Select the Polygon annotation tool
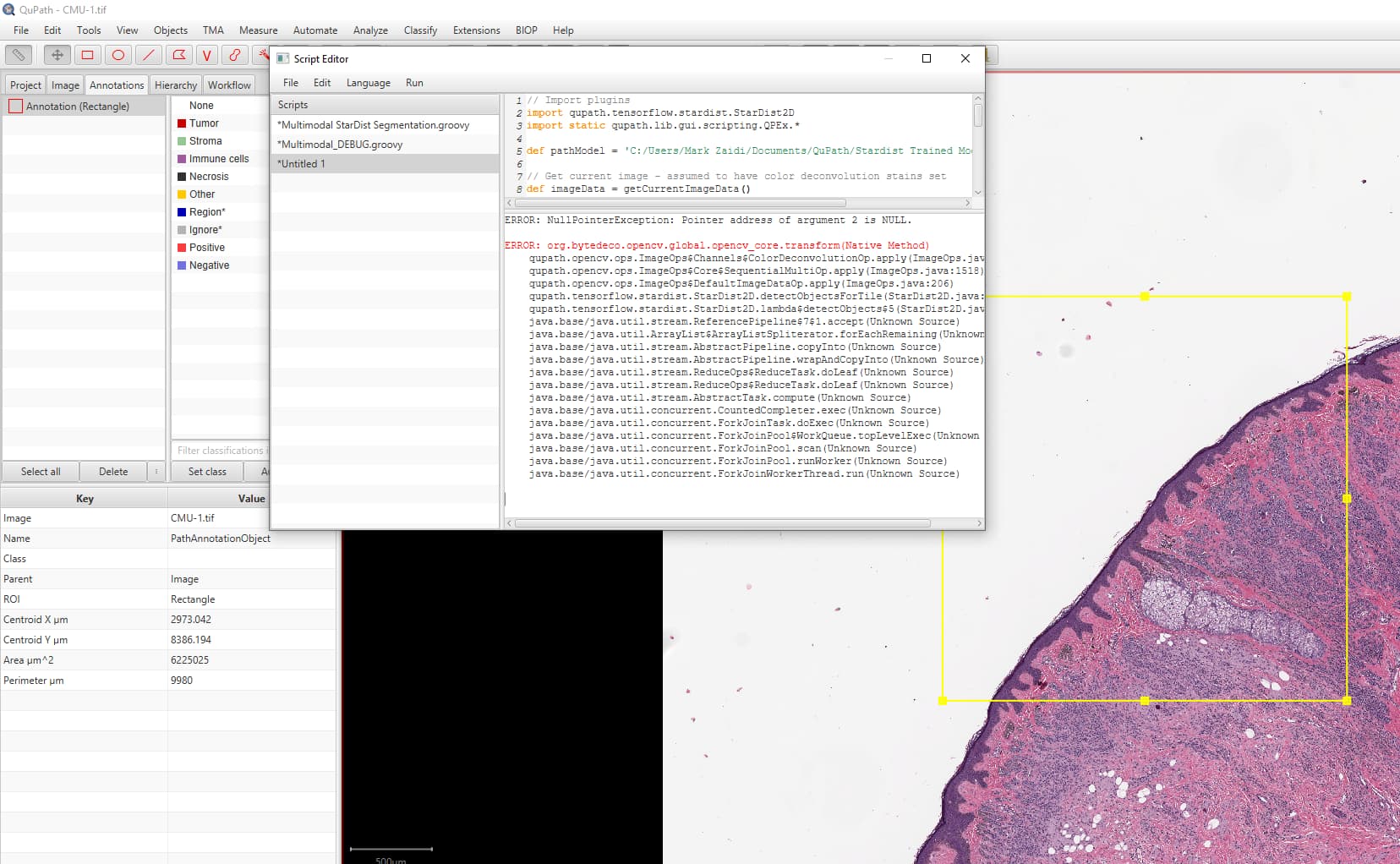 pyautogui.click(x=179, y=54)
